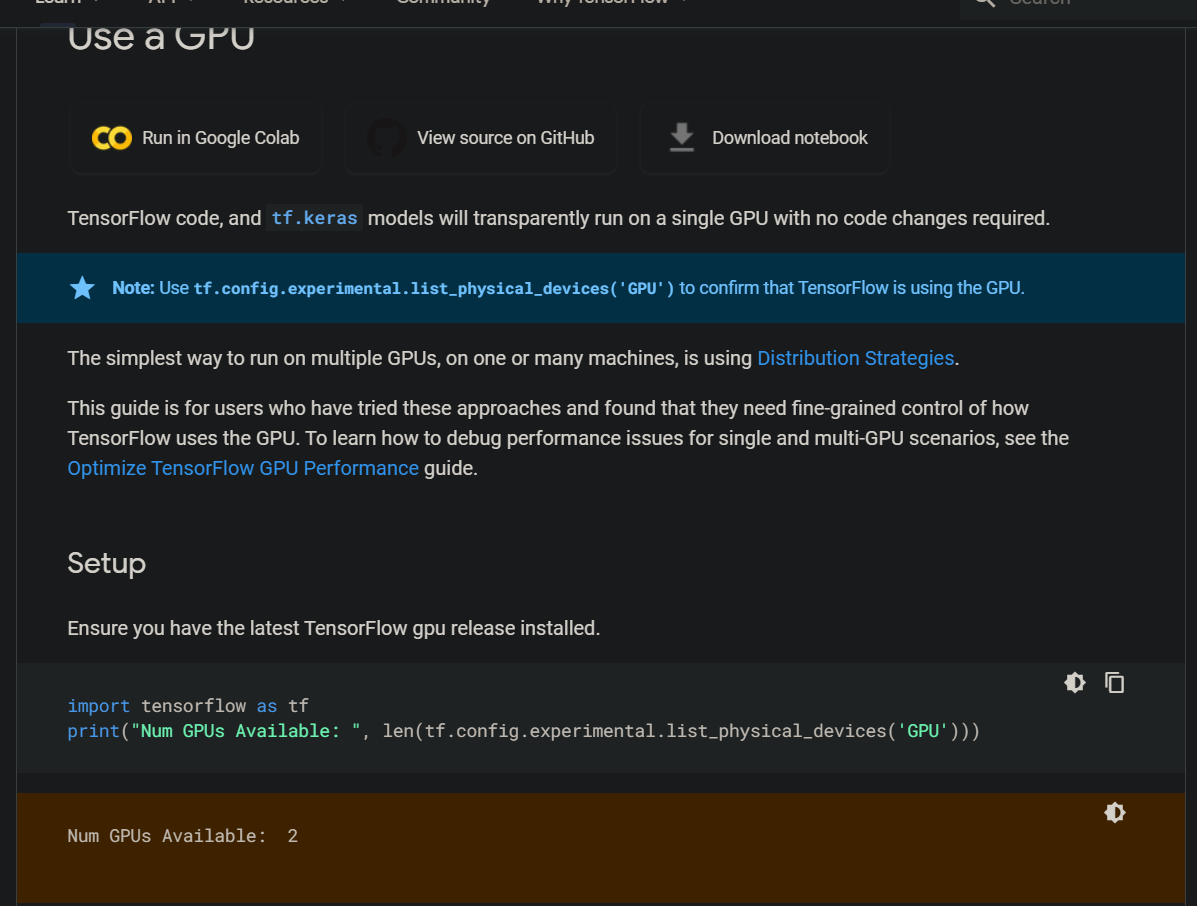The width and height of the screenshot is (1197, 906).
Task: Click the "Num GPUs Available: 2" output text
Action: 182,836
